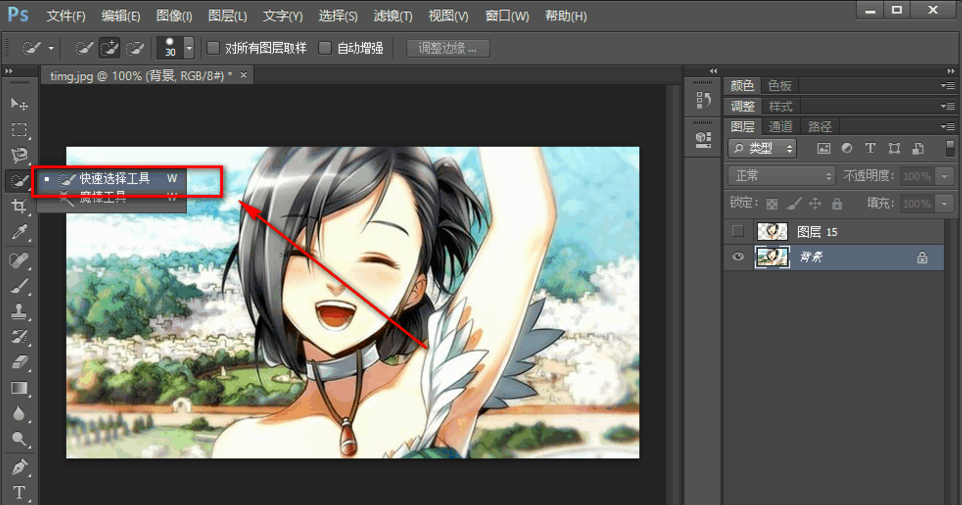Viewport: 962px width, 505px height.
Task: Select the Crop tool
Action: 18,207
